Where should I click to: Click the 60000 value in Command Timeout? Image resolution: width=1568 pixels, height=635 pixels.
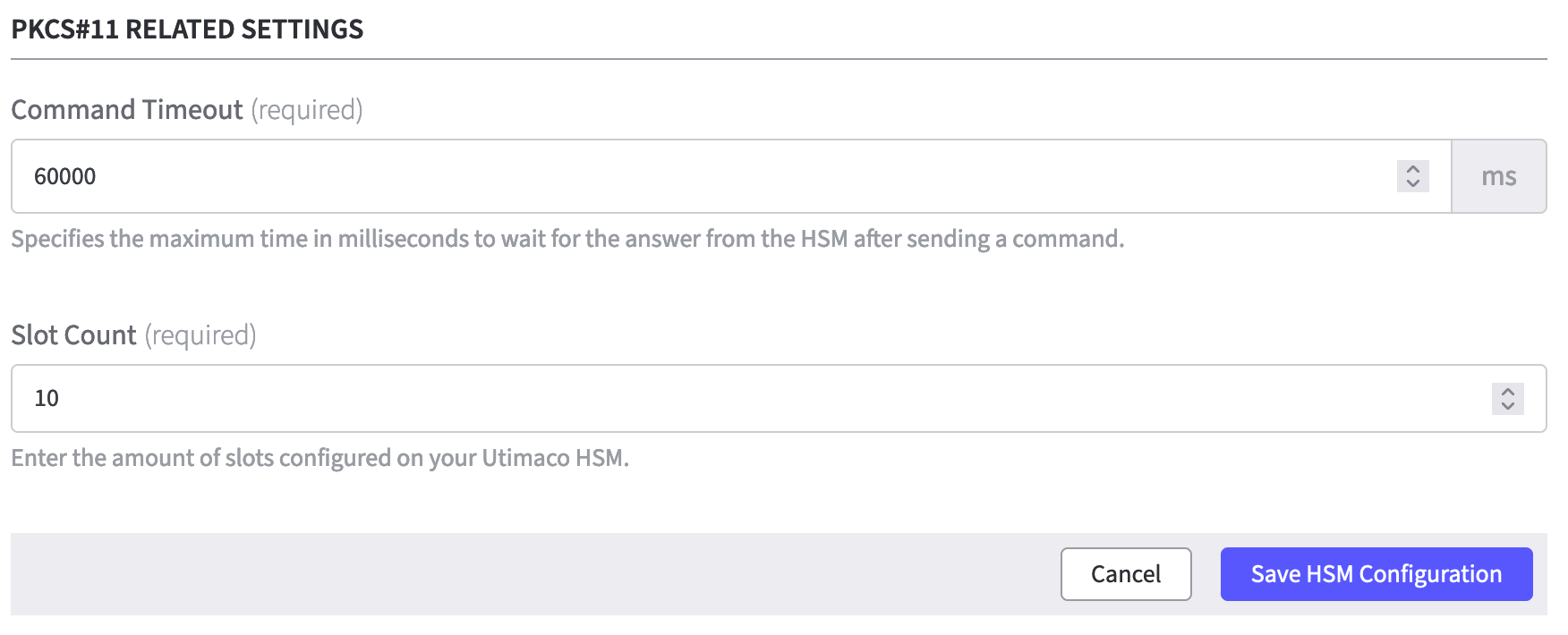pos(64,176)
